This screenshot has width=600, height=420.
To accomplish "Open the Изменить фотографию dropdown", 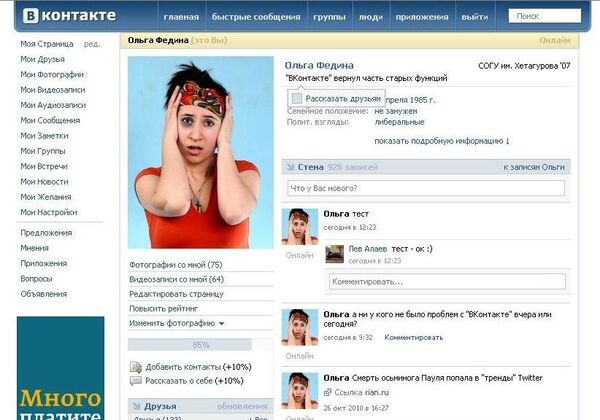I will pos(176,323).
